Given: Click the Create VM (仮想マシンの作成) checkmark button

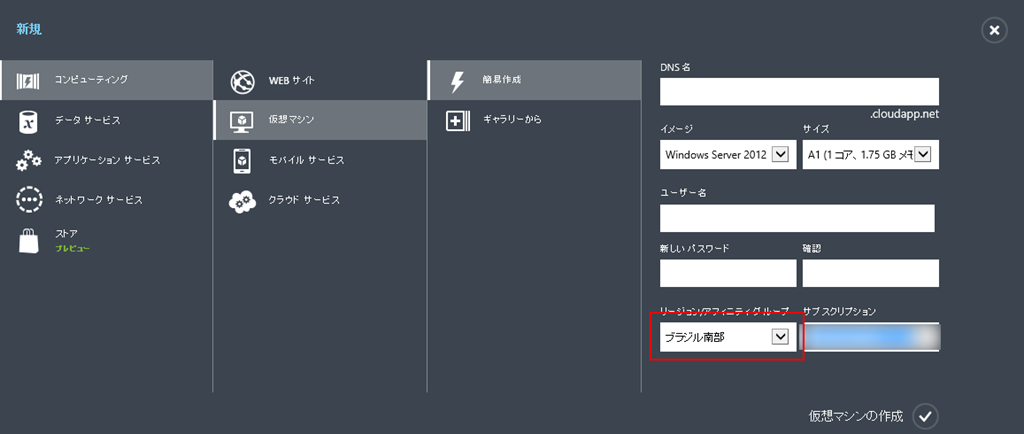Looking at the screenshot, I should click(926, 415).
